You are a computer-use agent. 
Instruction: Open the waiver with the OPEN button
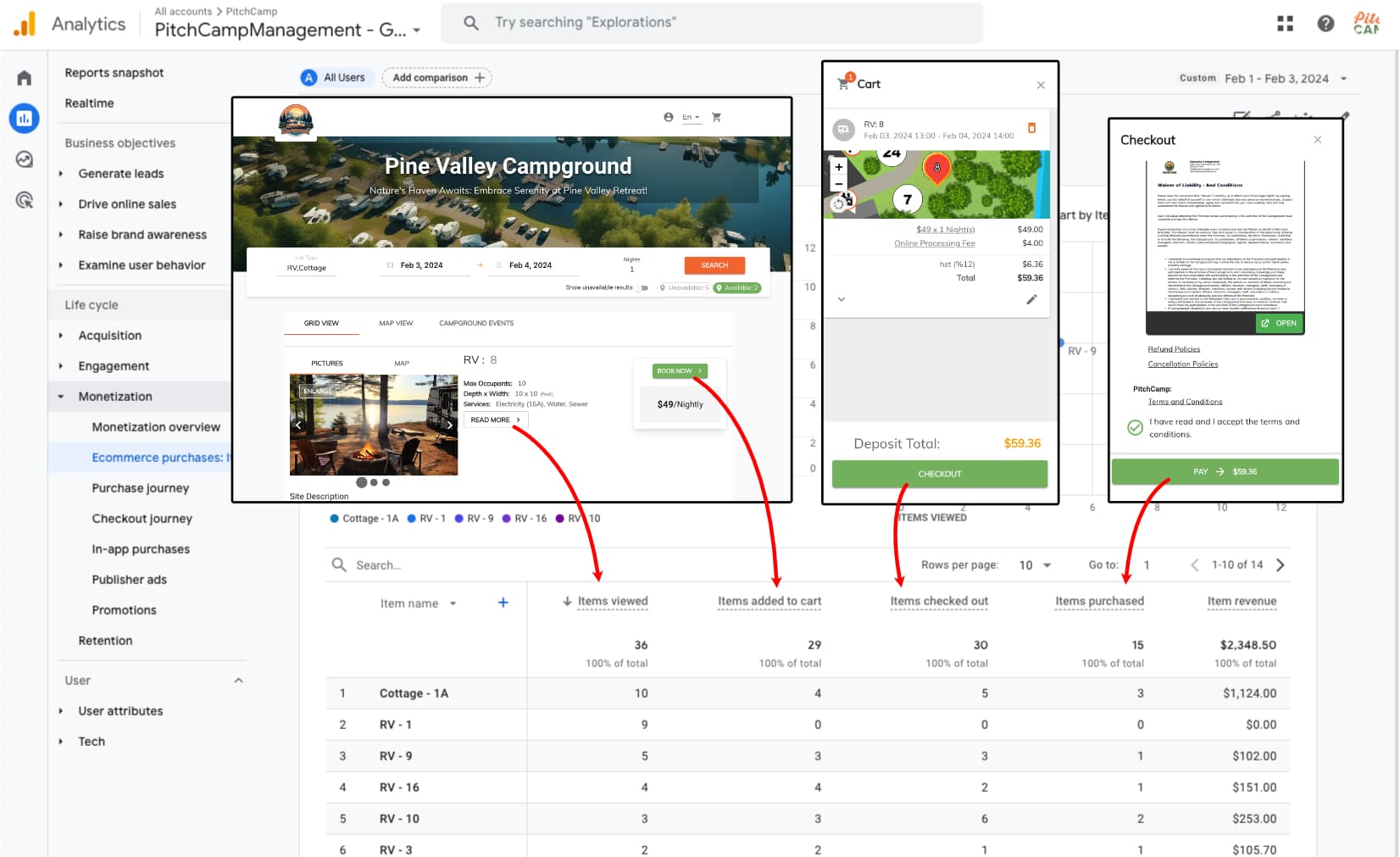pyautogui.click(x=1279, y=323)
